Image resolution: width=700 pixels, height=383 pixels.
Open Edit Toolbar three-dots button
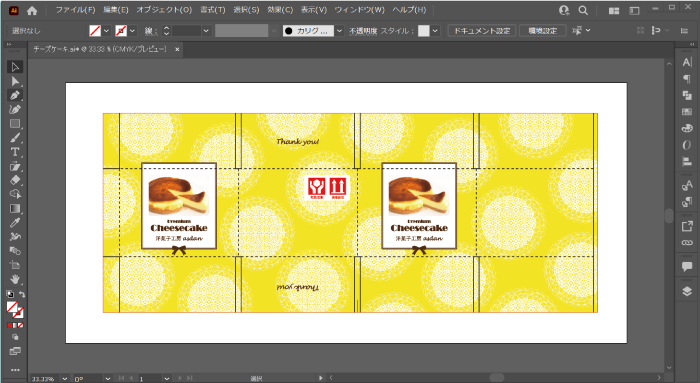[x=15, y=370]
